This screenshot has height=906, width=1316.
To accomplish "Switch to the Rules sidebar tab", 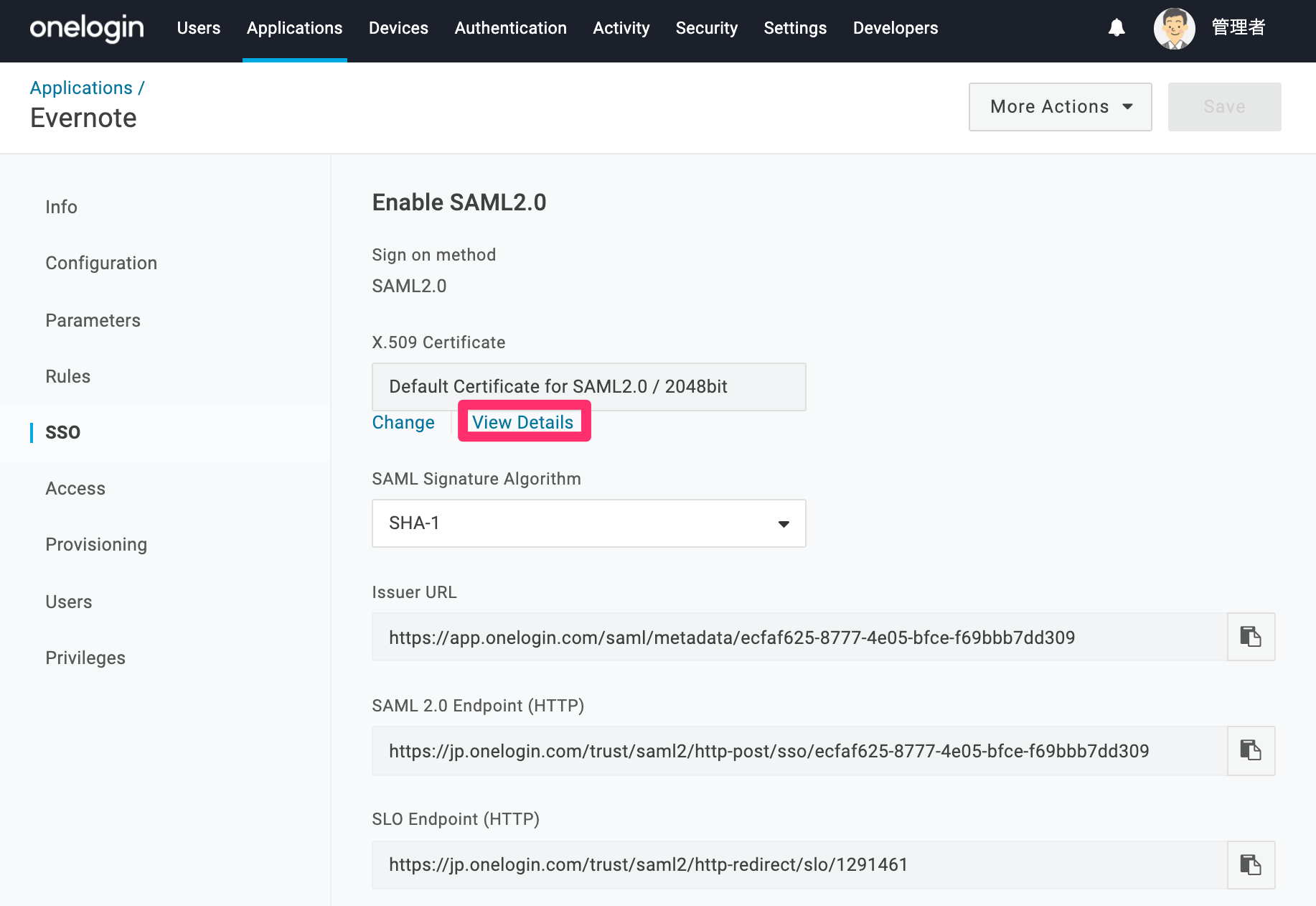I will pos(68,376).
